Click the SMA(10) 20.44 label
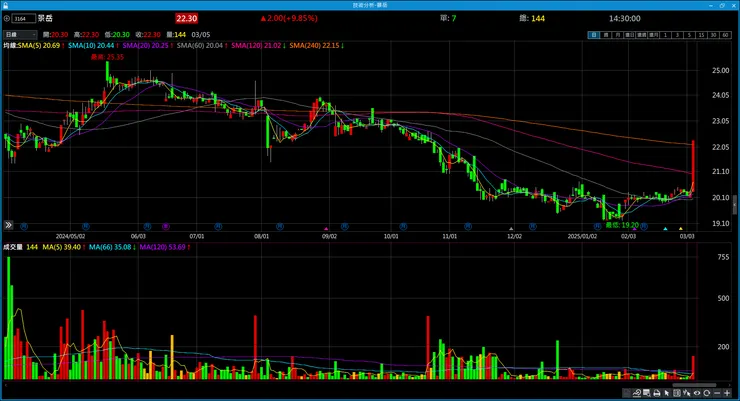 pos(91,46)
